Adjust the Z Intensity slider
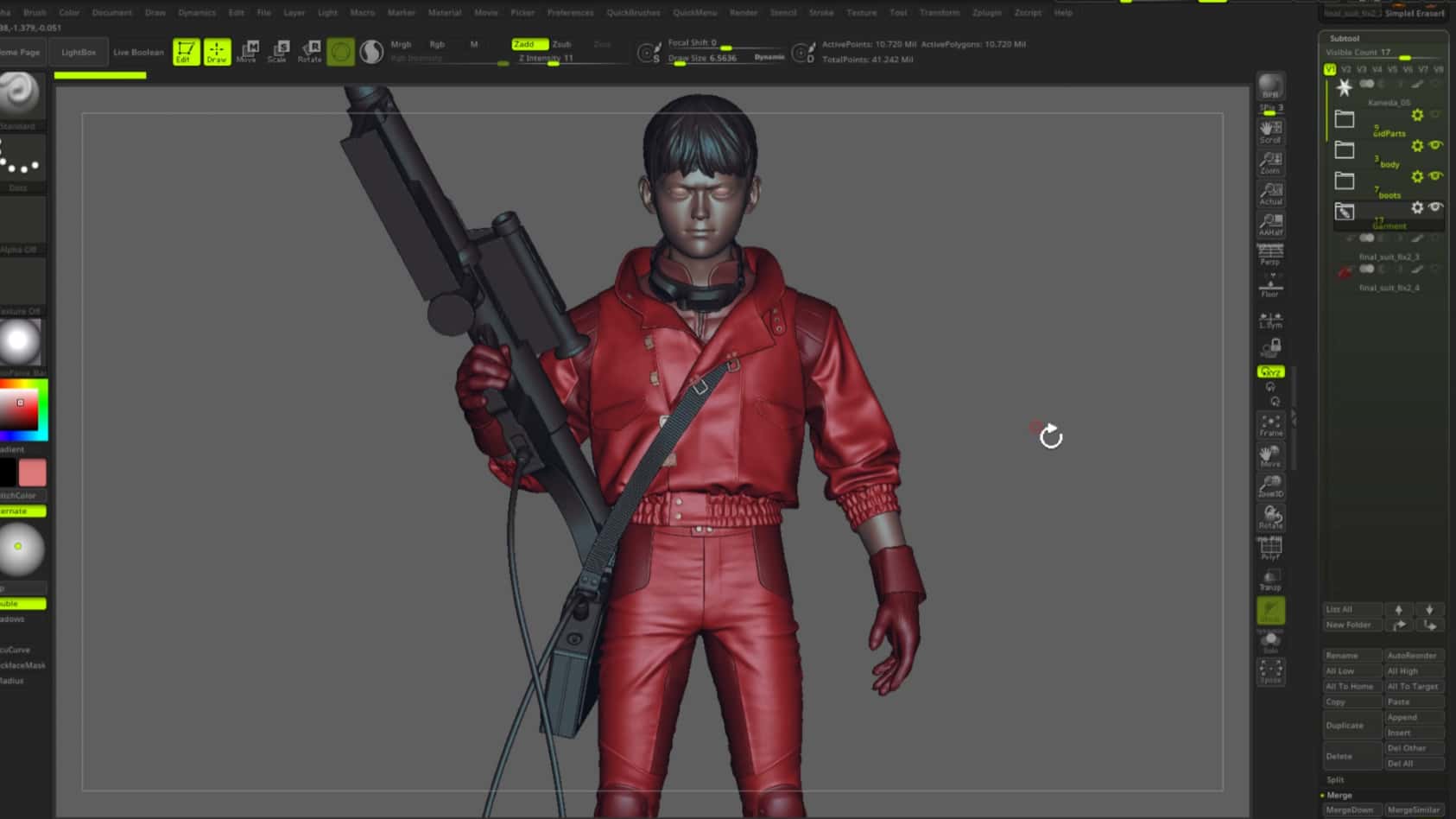Screen dimensions: 1456x819 pos(548,58)
